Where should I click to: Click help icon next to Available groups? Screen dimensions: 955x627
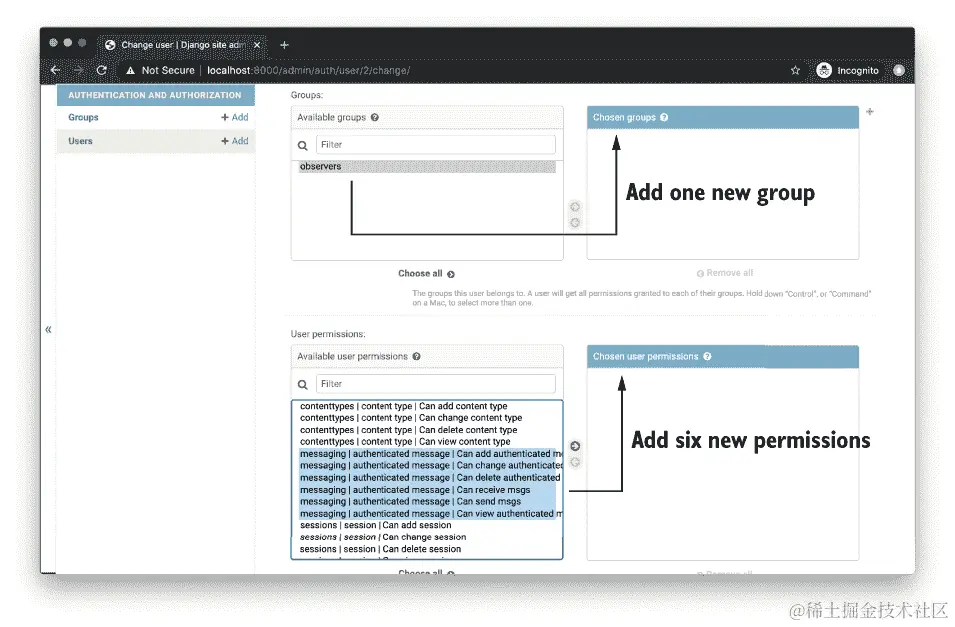[375, 118]
